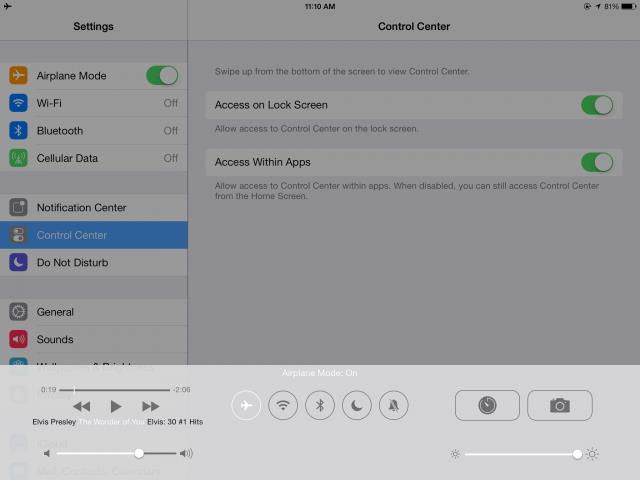Viewport: 640px width, 480px height.
Task: Click green Cellular Data antenna icon
Action: pyautogui.click(x=18, y=158)
